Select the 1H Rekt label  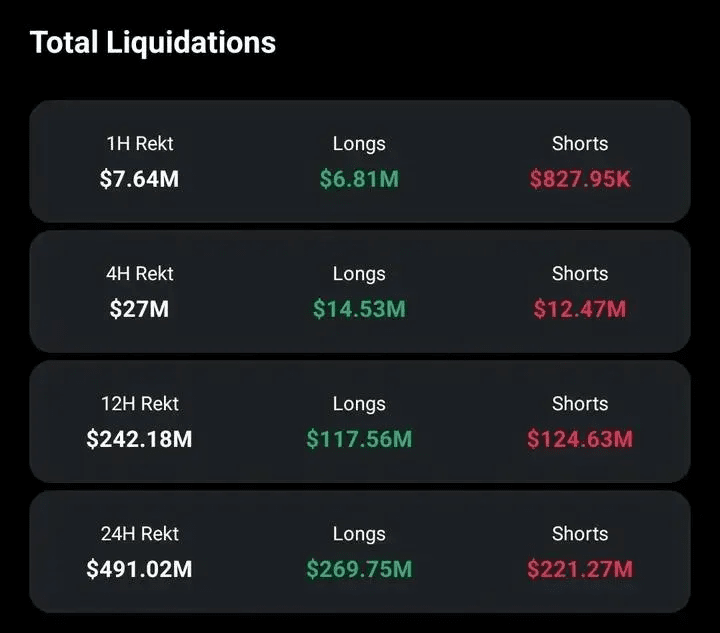pos(140,144)
